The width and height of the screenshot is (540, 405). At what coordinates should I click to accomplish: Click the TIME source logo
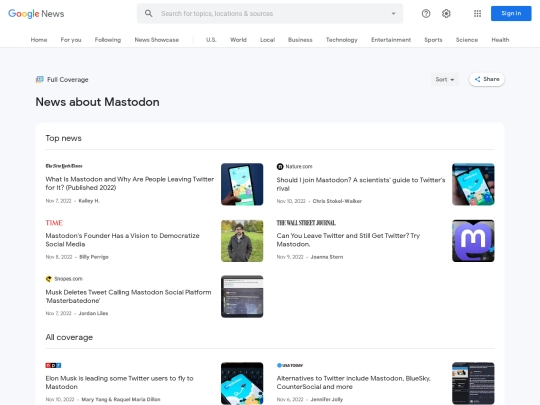(54, 223)
